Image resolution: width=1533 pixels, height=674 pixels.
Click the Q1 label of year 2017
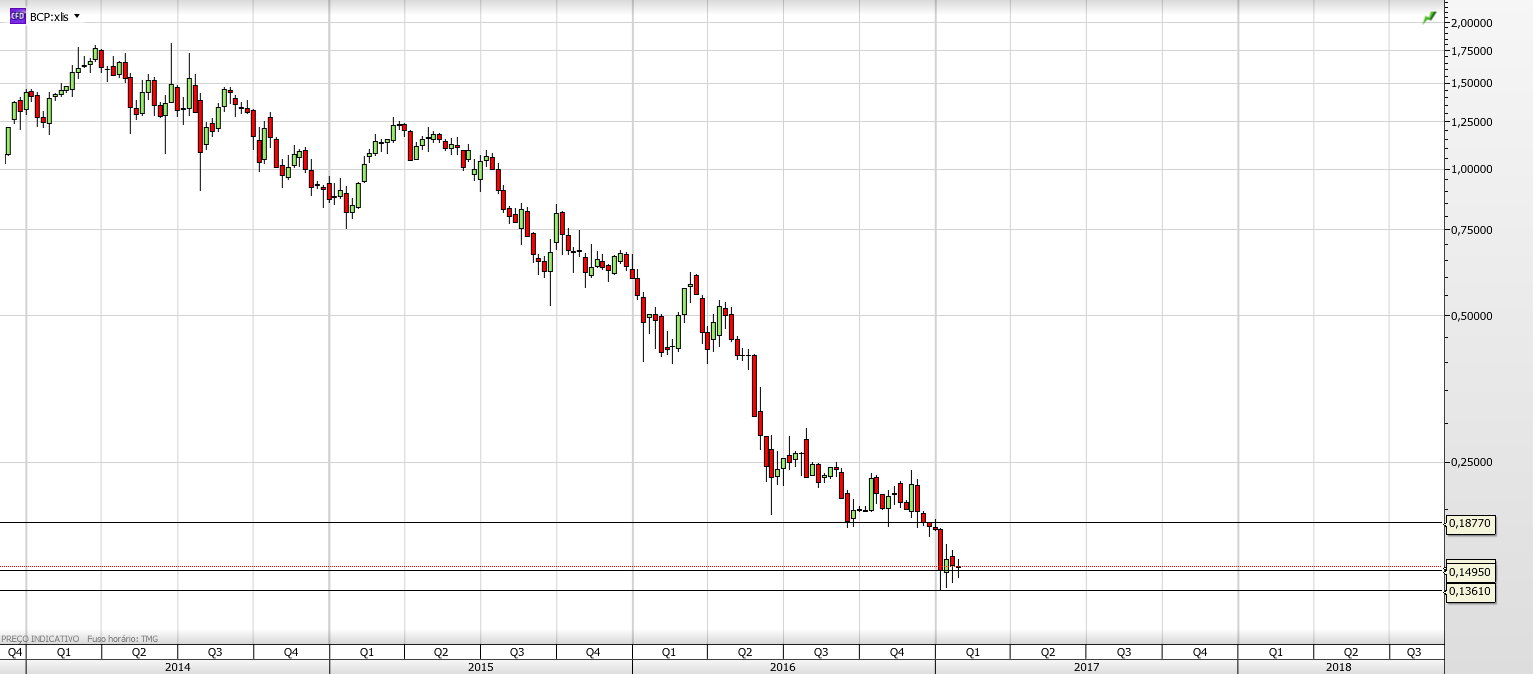point(972,652)
